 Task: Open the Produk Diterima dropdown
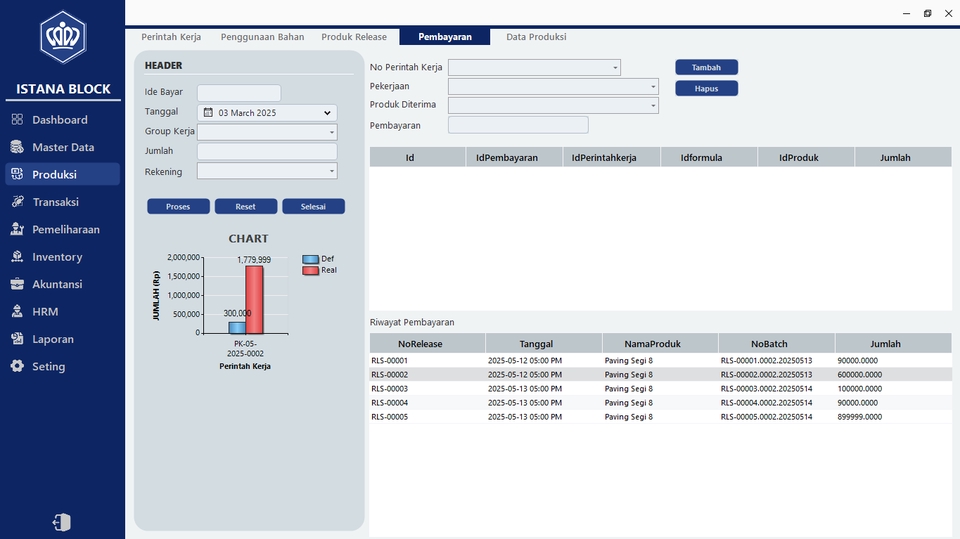pos(653,105)
